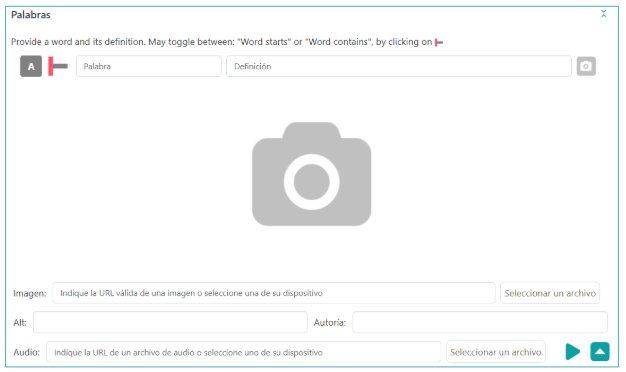Choose audio with Seleccionar un archivo

click(496, 352)
